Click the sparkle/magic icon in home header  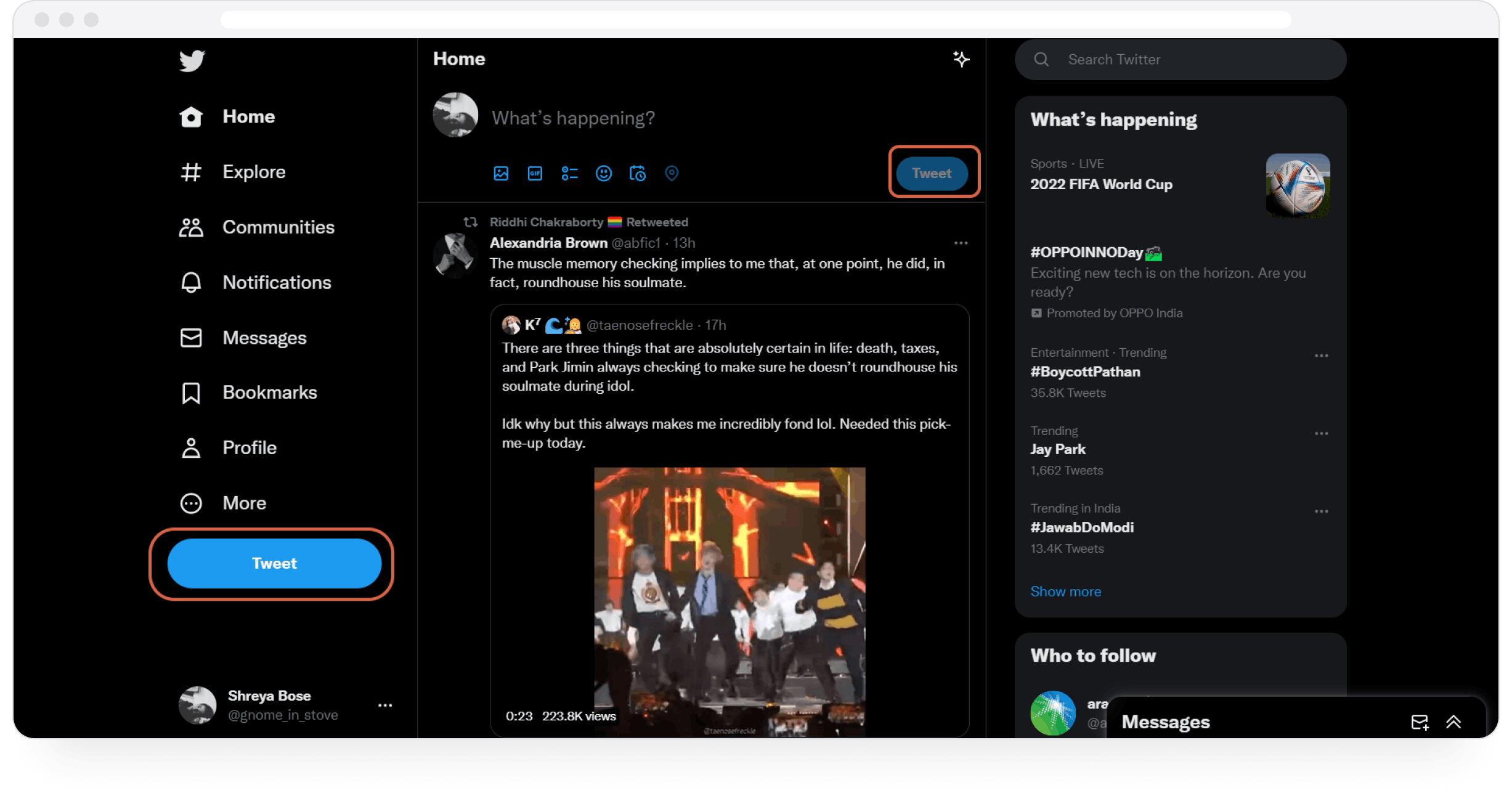click(x=960, y=59)
